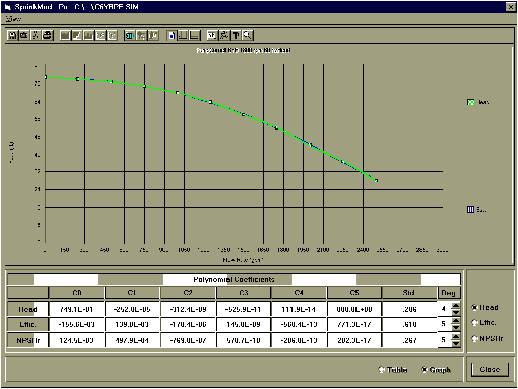This screenshot has width=518, height=389.
Task: Choose the bar chart style icon
Action: pyautogui.click(x=88, y=35)
